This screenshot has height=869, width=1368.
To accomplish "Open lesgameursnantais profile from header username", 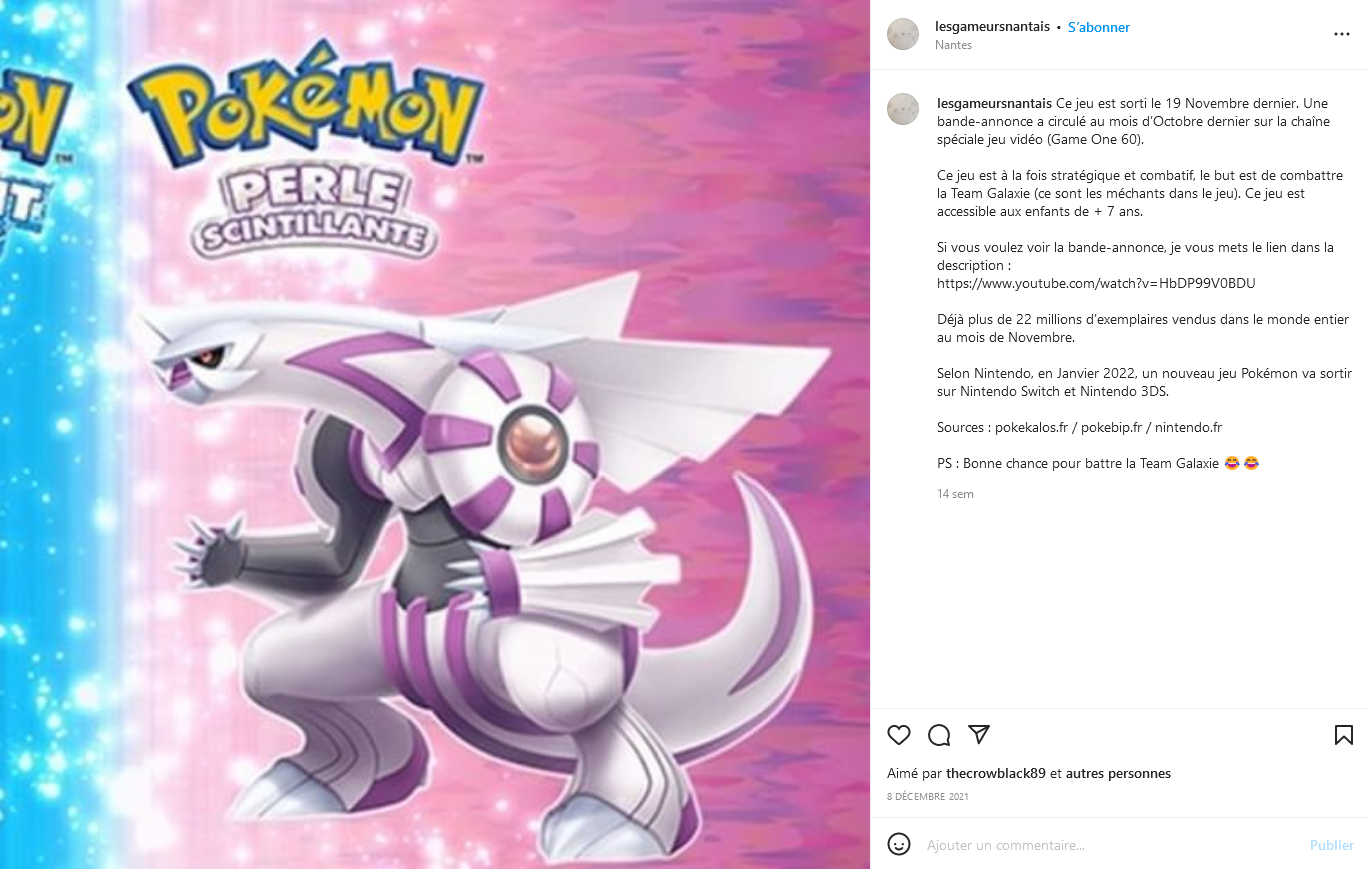I will click(x=992, y=27).
